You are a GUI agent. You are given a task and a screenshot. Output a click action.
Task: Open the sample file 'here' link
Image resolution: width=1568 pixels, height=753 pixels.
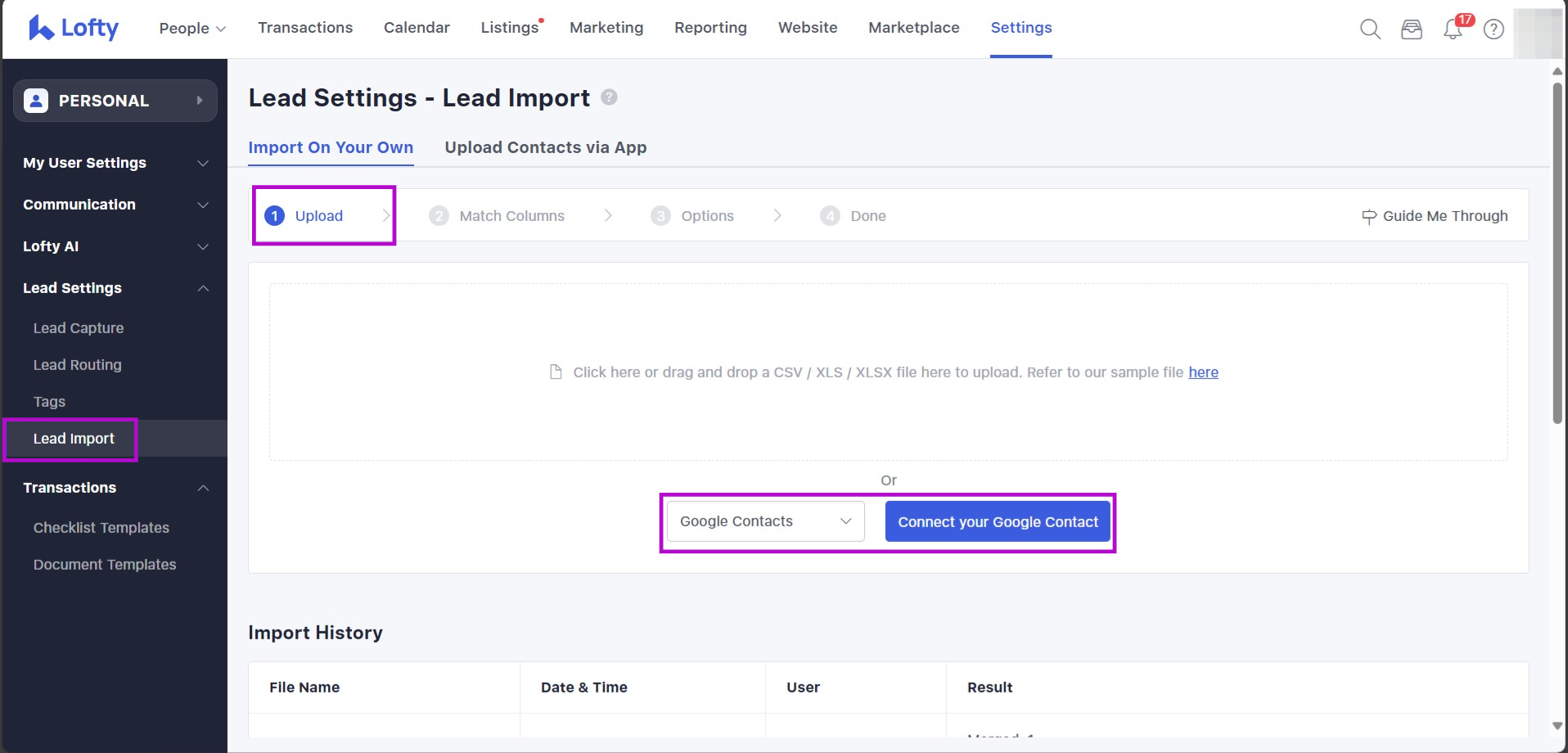point(1203,372)
